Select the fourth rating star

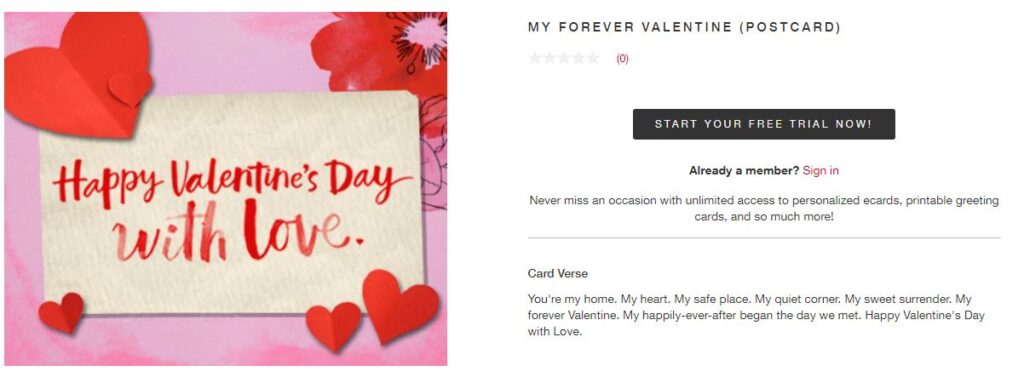tap(579, 58)
